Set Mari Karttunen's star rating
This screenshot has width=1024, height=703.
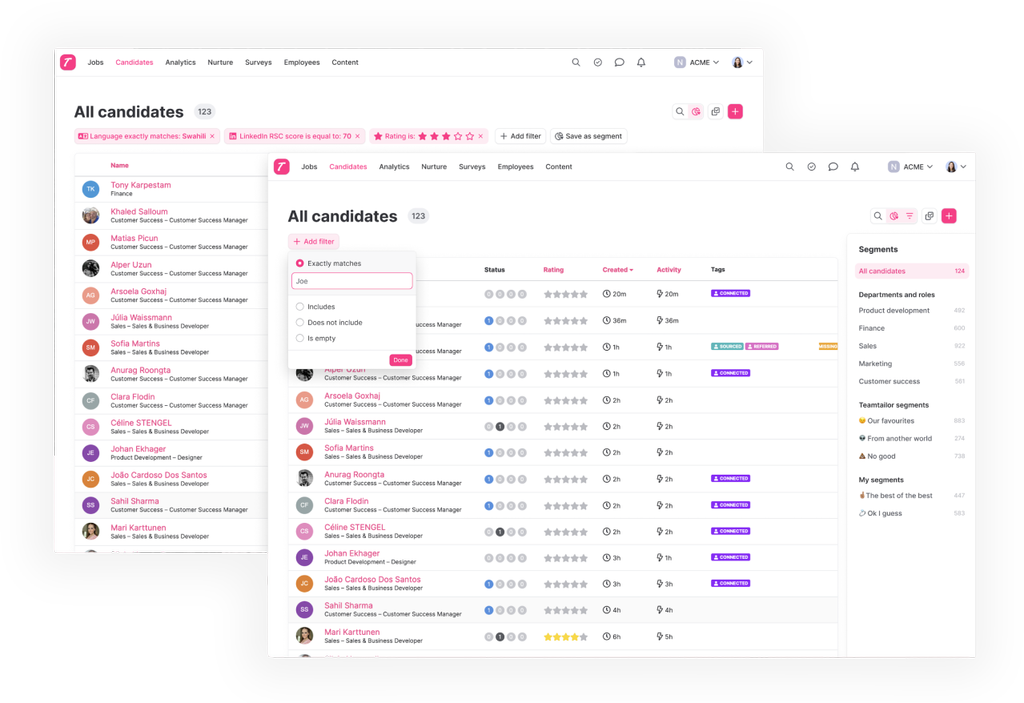[x=565, y=637]
